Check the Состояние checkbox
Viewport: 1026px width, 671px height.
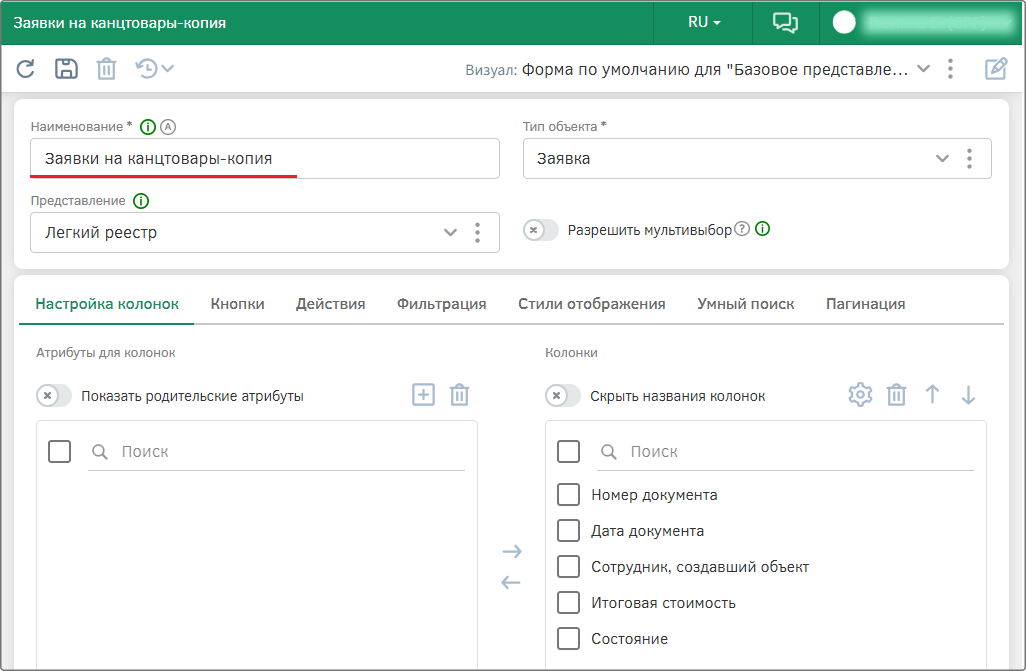coord(569,639)
